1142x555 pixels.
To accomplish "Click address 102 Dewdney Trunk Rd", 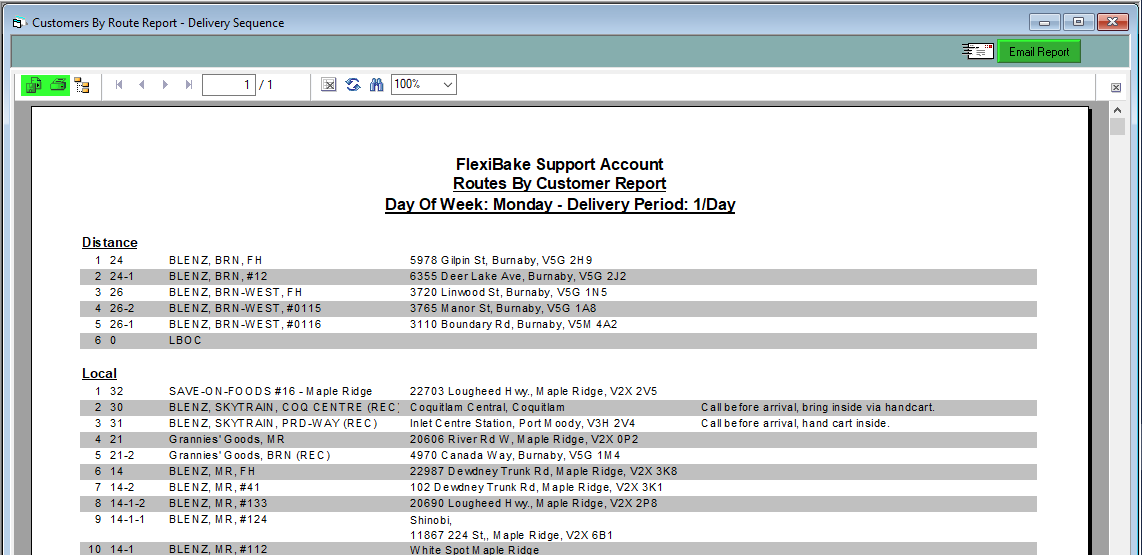I will point(537,487).
